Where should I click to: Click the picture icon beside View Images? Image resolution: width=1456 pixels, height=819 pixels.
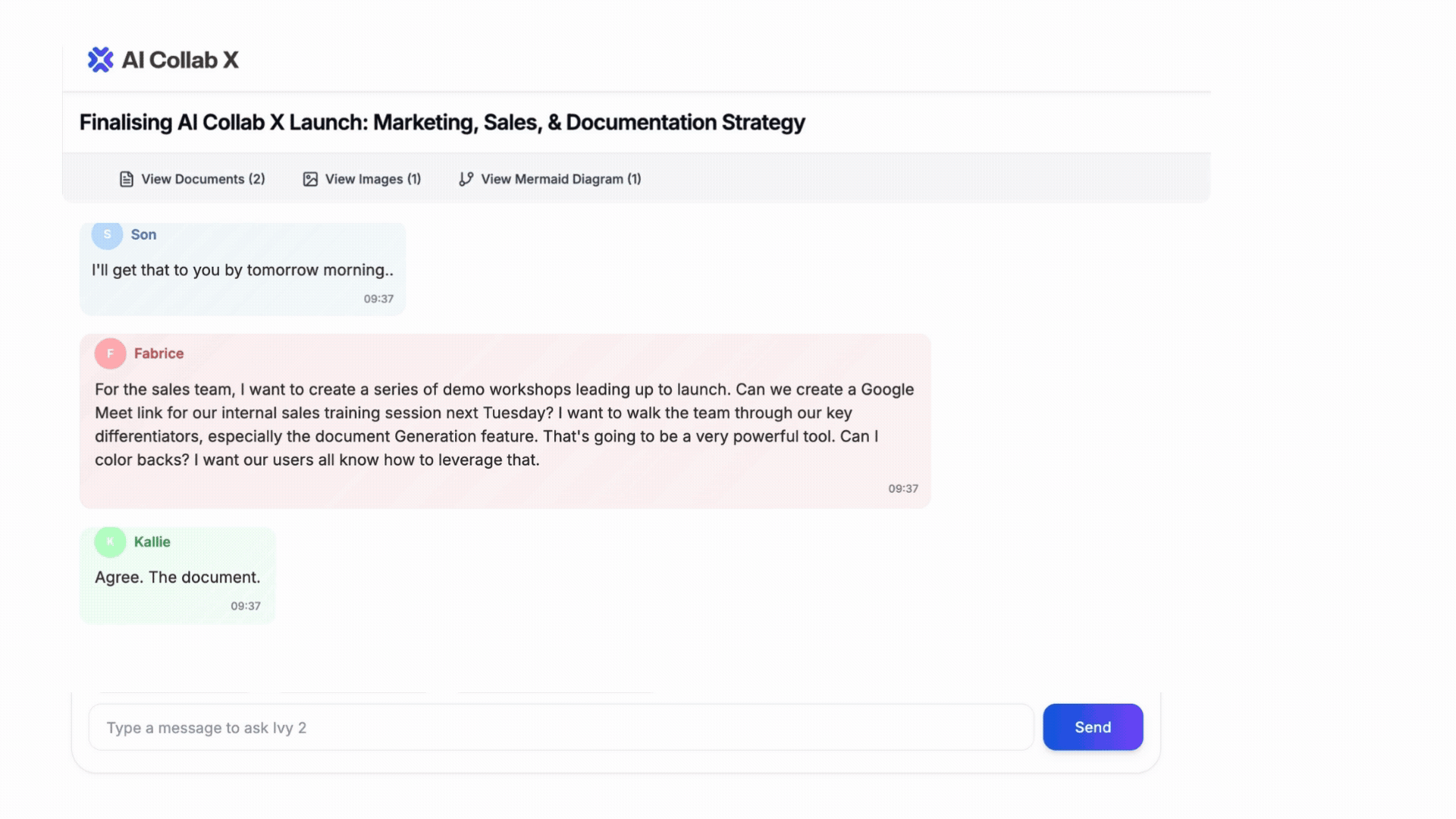coord(310,179)
